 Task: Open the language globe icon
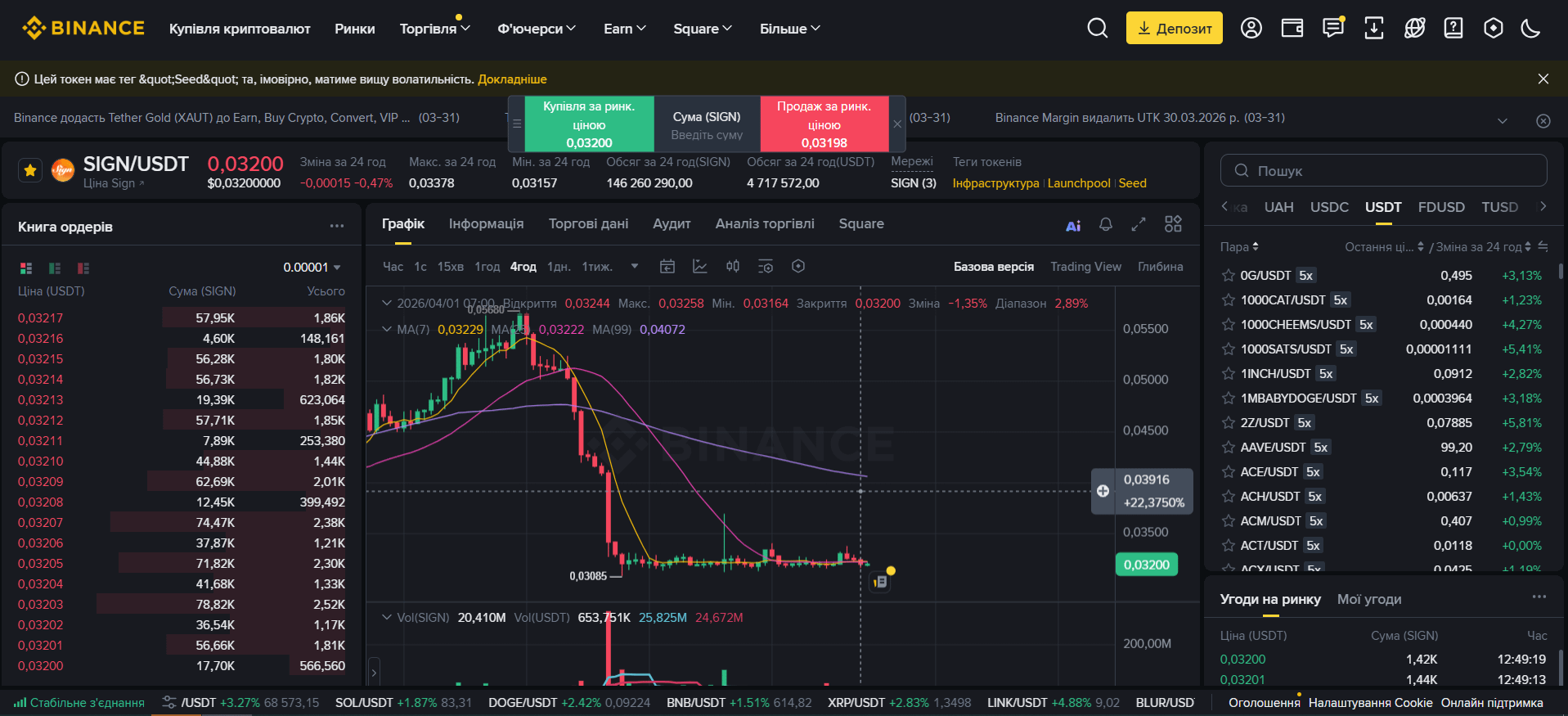pyautogui.click(x=1414, y=29)
